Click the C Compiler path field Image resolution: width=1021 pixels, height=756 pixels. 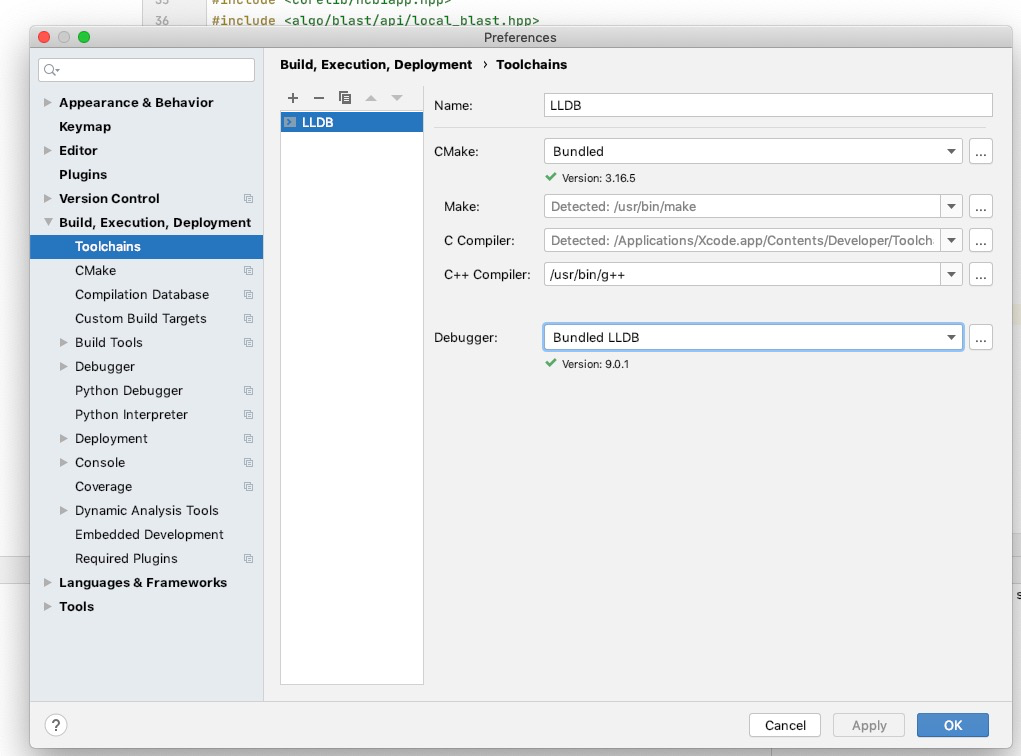742,240
